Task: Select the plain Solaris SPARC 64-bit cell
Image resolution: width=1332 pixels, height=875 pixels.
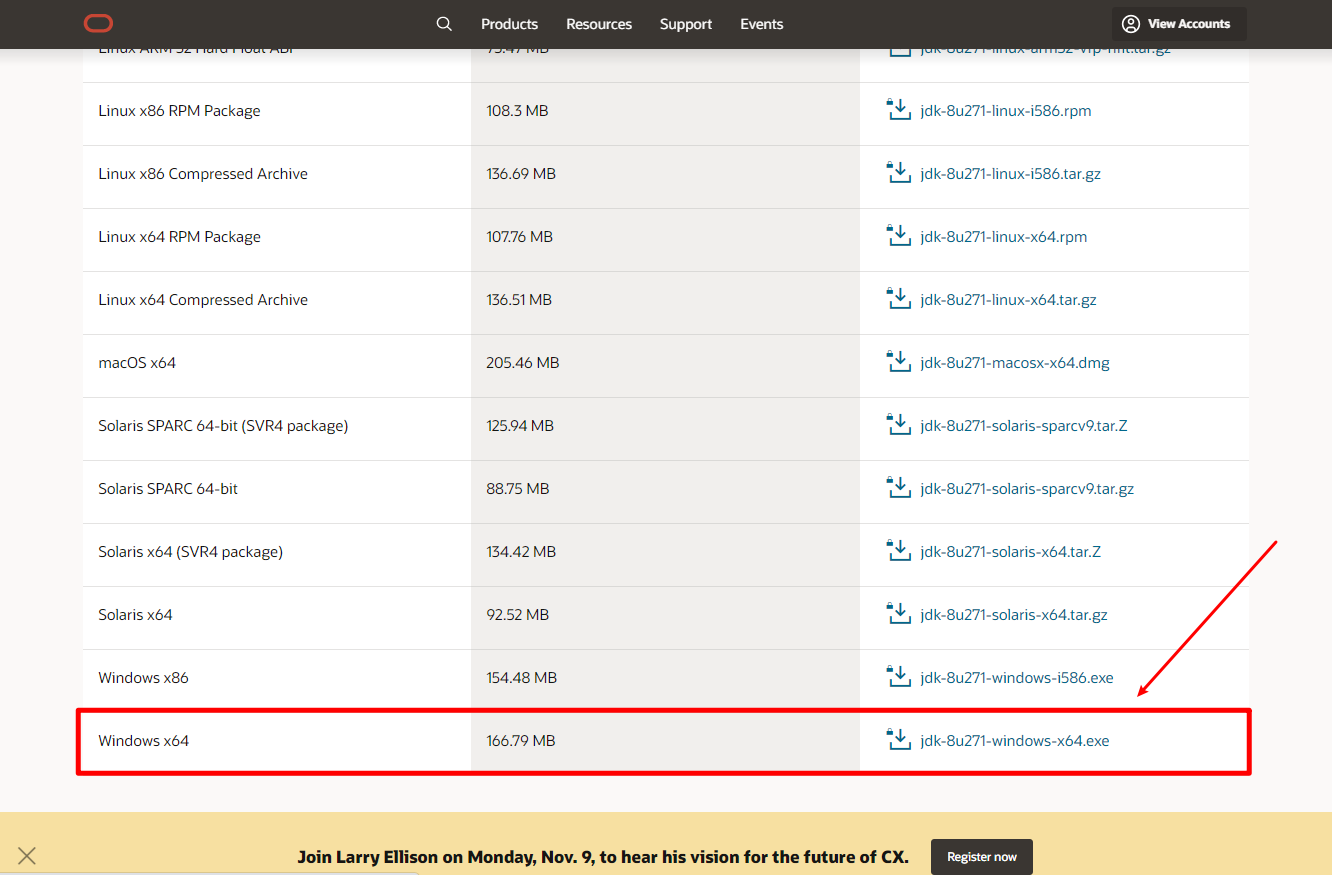Action: 277,492
